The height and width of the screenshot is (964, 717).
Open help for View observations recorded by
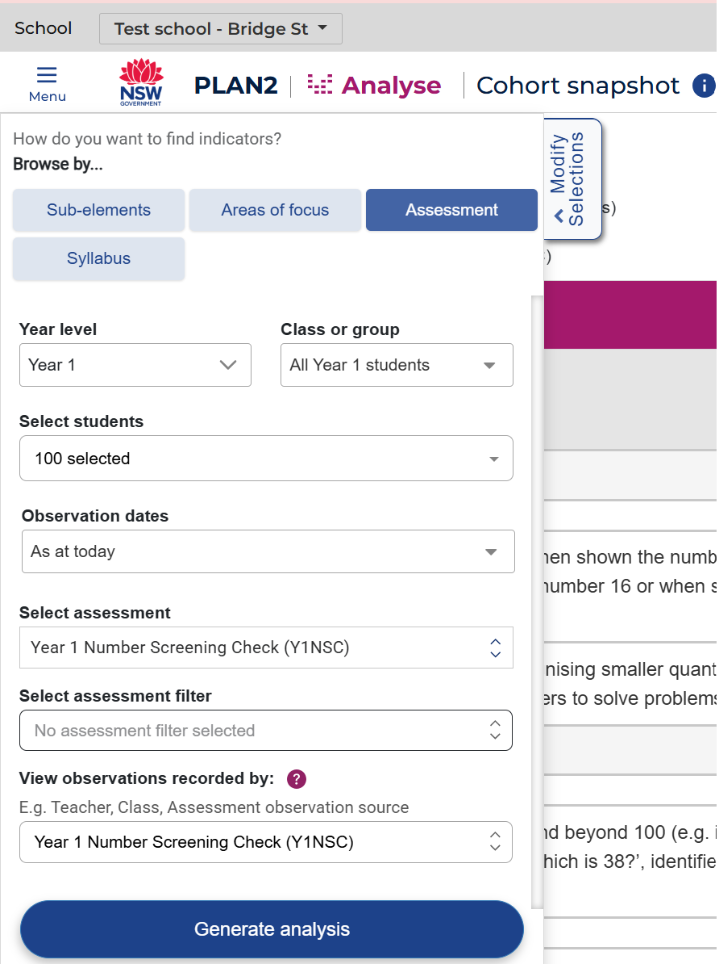(296, 779)
